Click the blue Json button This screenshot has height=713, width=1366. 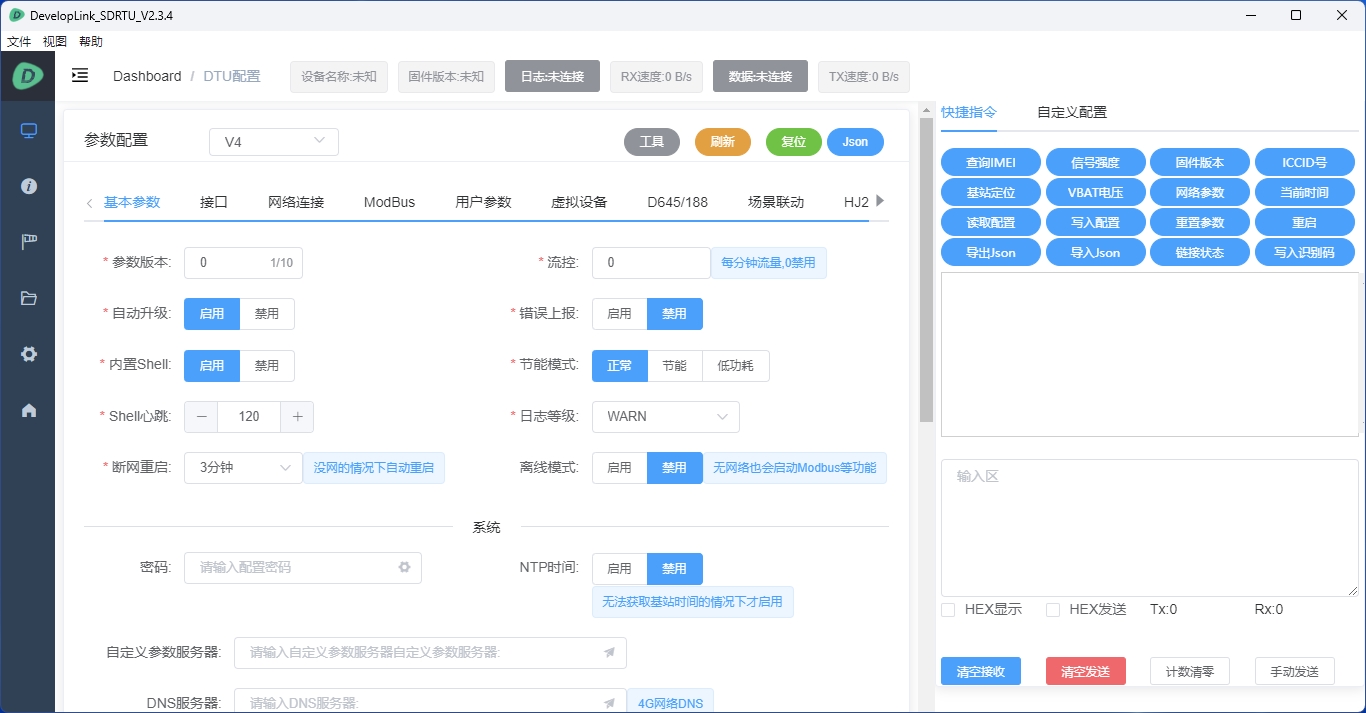tap(855, 142)
